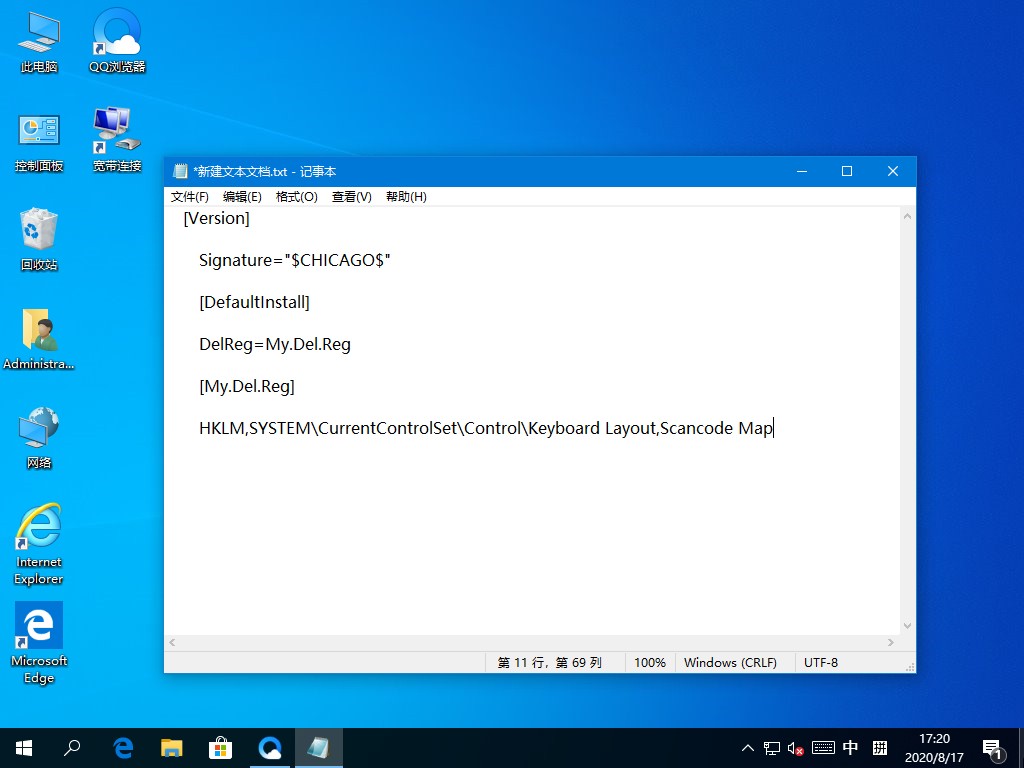Toggle the touch keyboard tray icon
This screenshot has height=768, width=1024.
click(x=823, y=747)
